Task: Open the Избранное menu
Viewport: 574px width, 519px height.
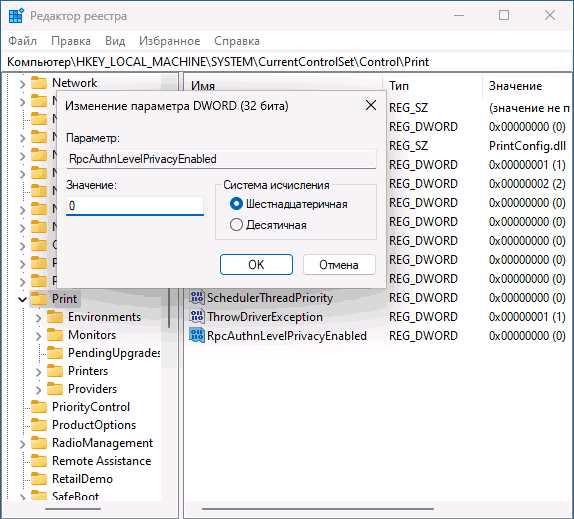Action: pos(169,41)
